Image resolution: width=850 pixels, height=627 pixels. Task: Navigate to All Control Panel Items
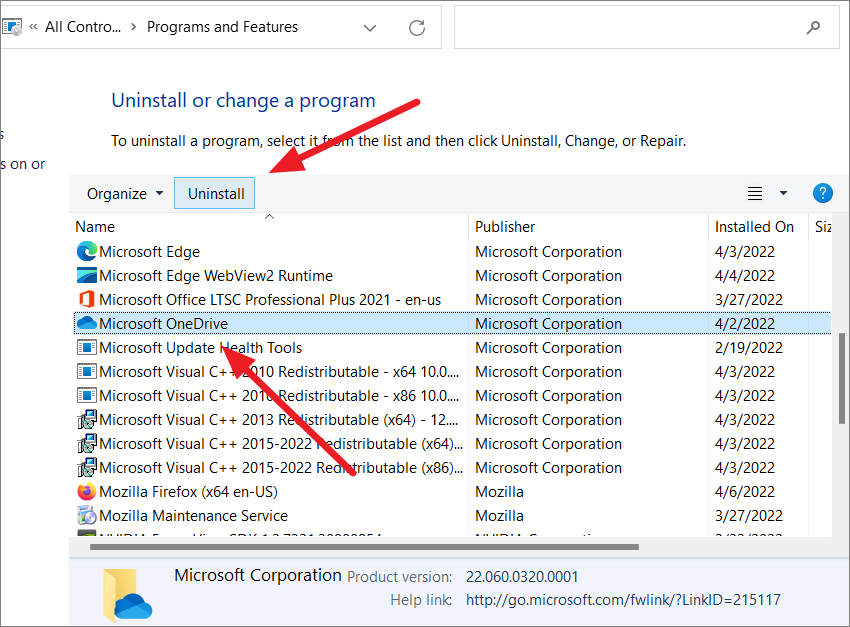coord(80,26)
